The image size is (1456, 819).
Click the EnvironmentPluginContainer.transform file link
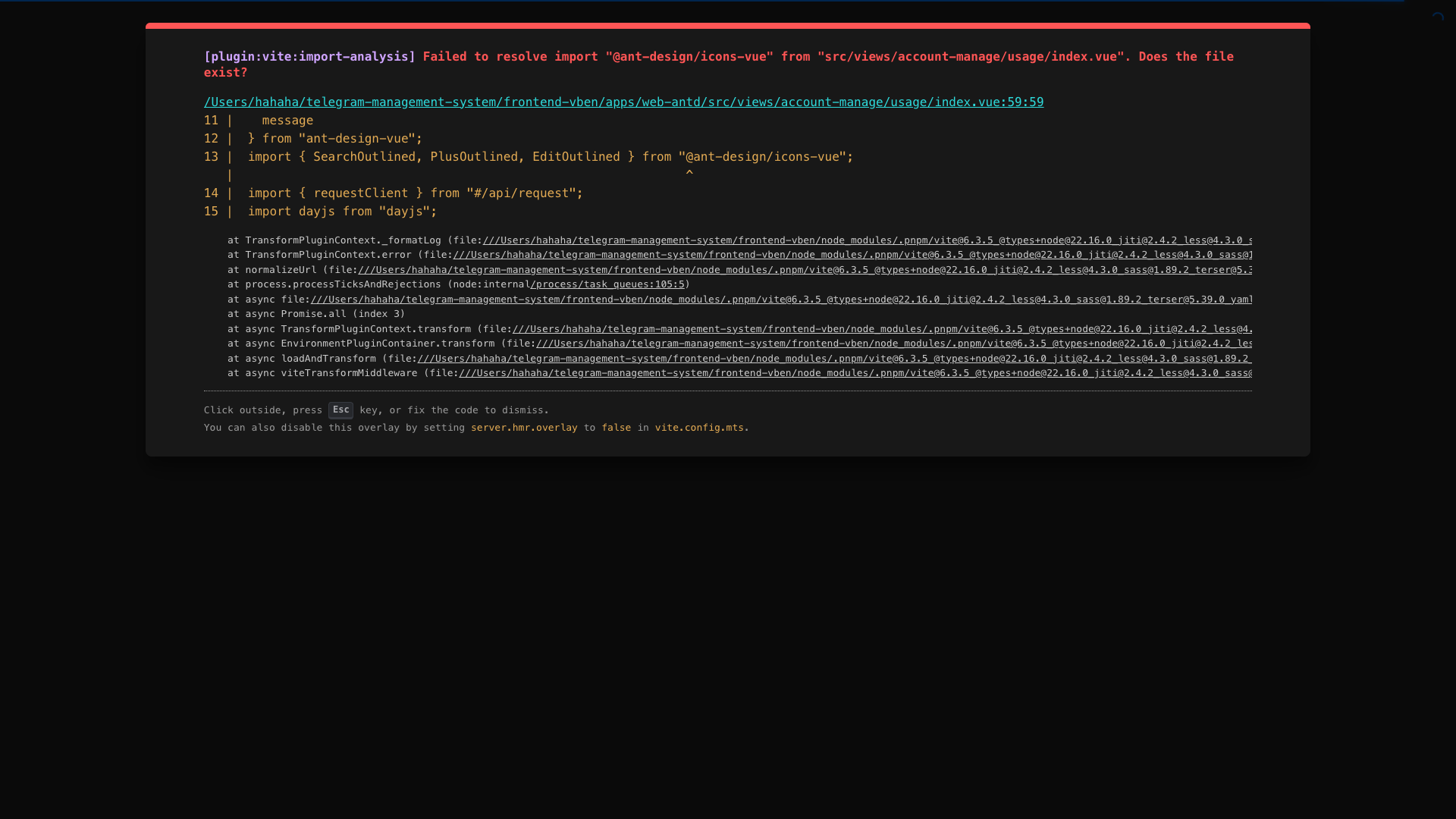pyautogui.click(x=893, y=344)
